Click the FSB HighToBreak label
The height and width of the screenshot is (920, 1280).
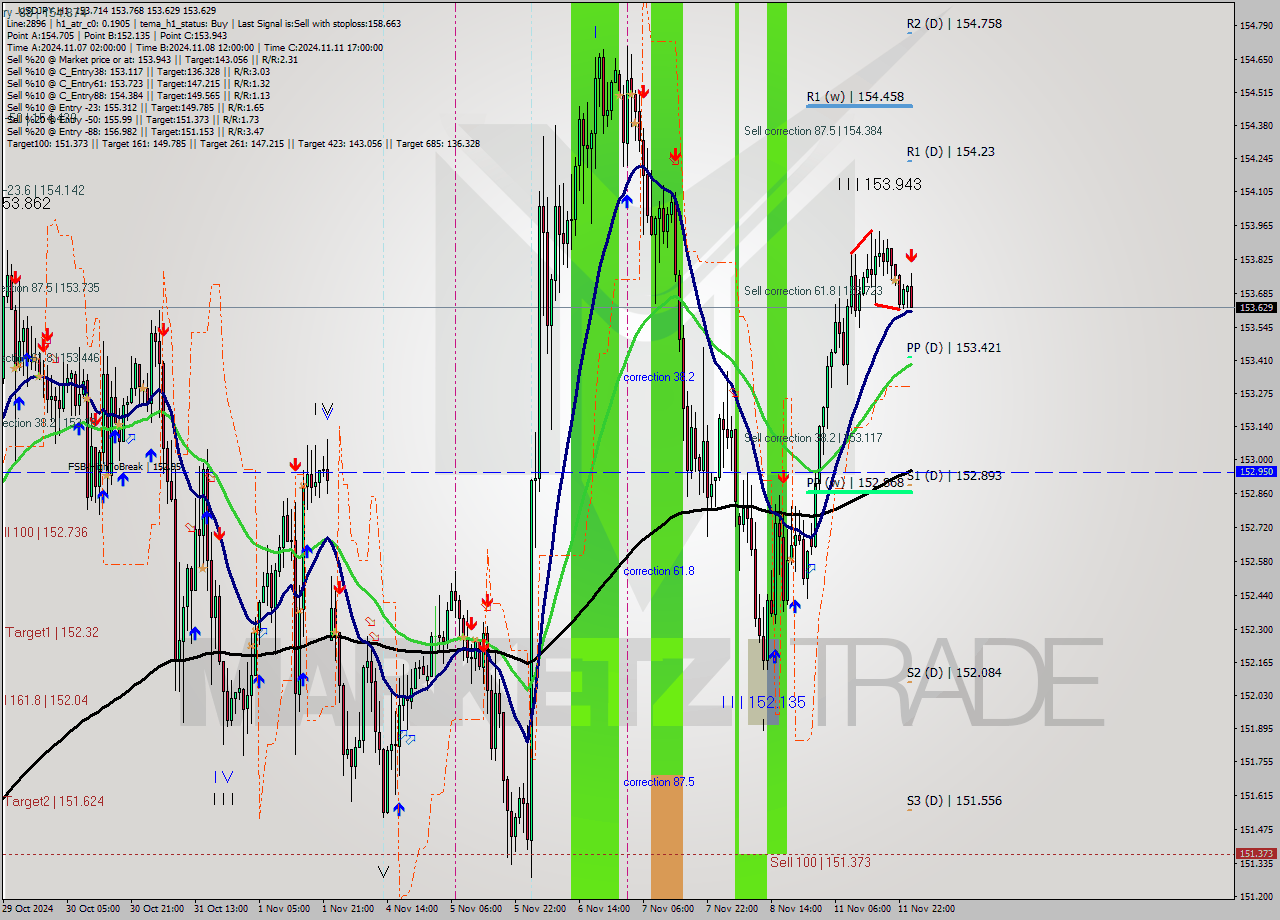click(x=124, y=466)
